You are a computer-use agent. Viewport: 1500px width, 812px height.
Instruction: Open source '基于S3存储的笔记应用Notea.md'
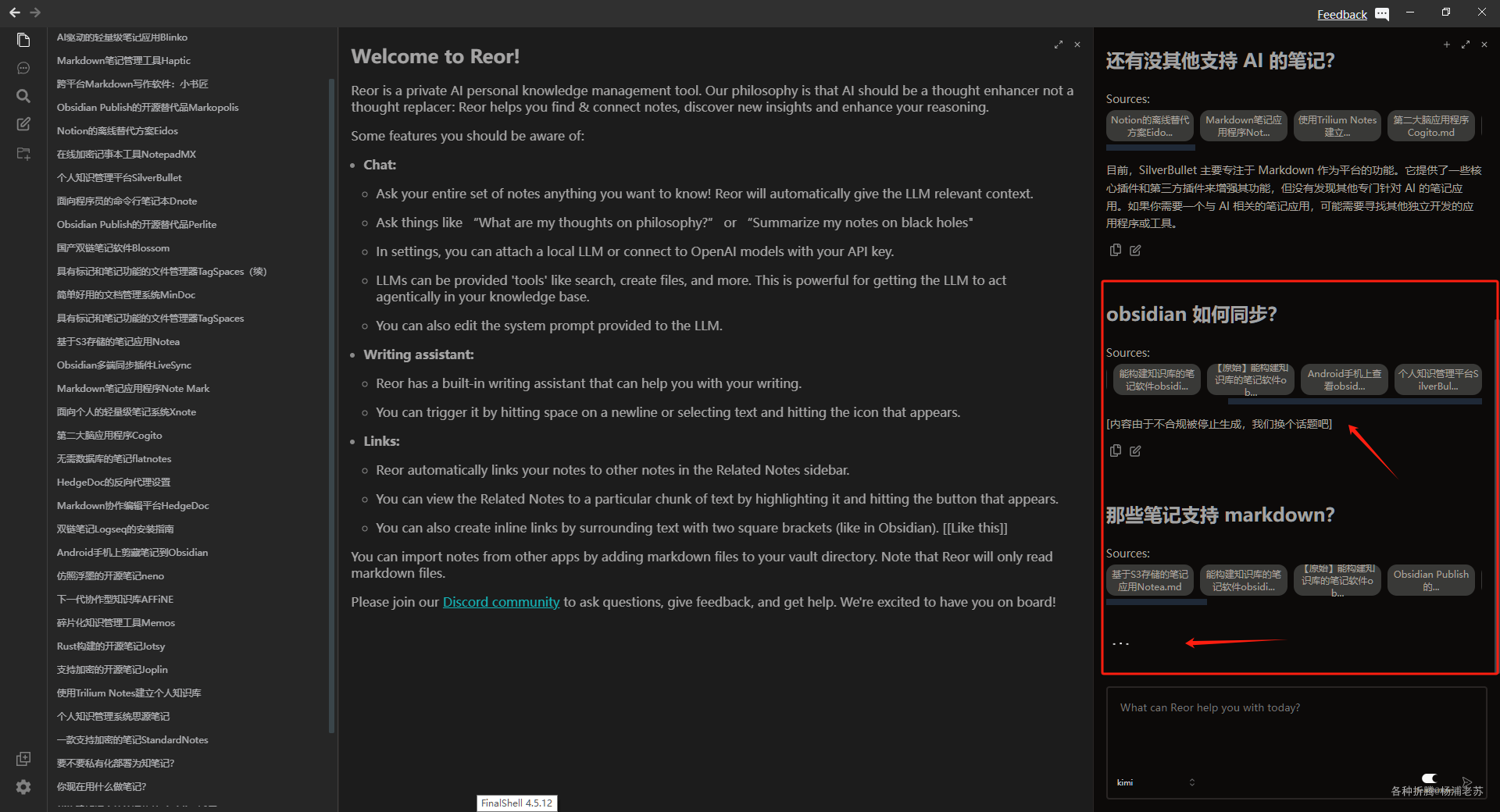(x=1150, y=580)
